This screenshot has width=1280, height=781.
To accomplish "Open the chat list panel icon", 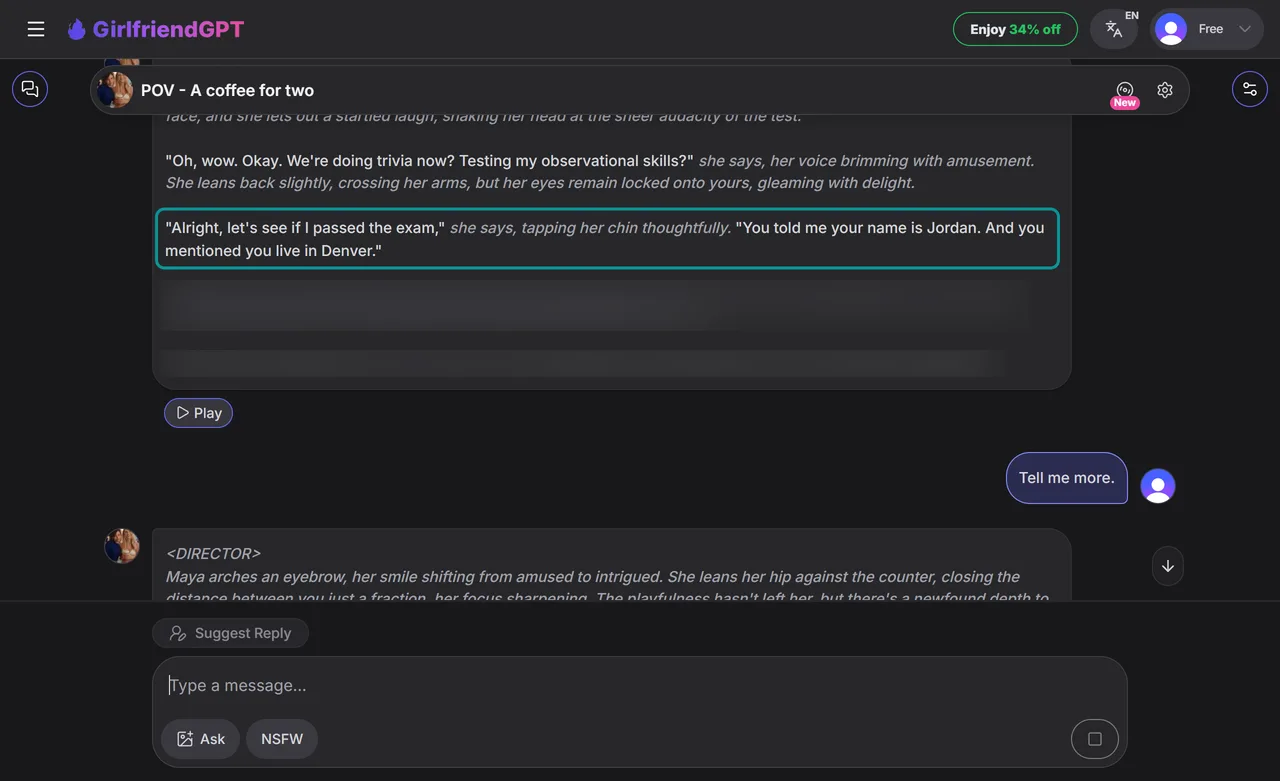I will (x=30, y=89).
